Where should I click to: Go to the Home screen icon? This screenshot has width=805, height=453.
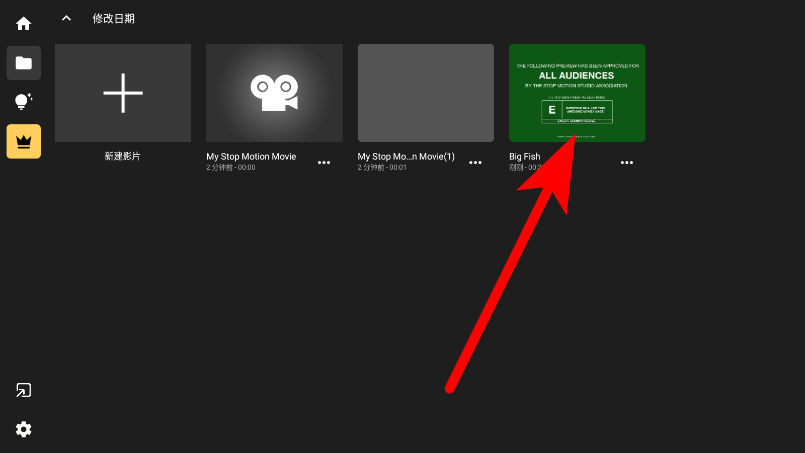click(23, 23)
